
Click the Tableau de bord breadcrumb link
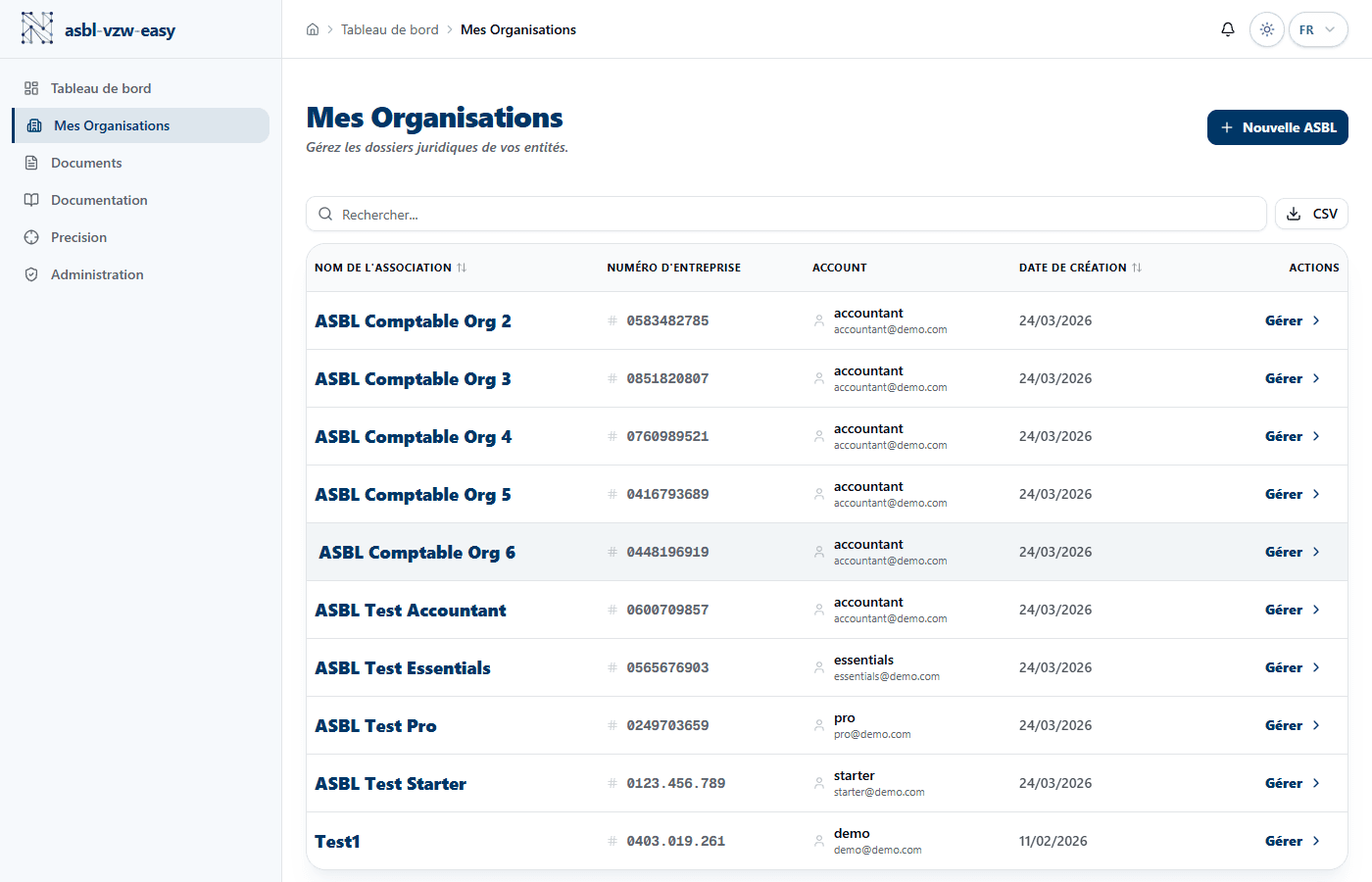[390, 29]
